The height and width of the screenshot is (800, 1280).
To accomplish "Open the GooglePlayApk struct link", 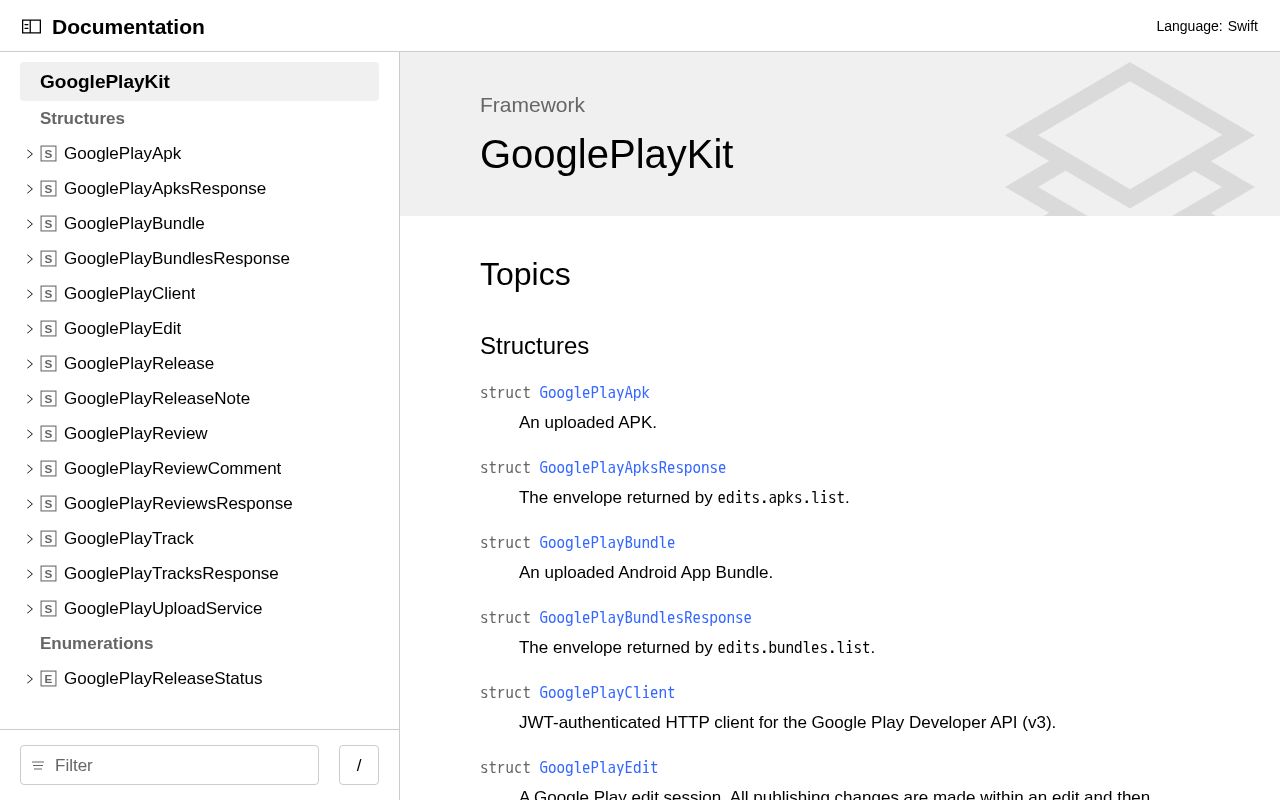I will [x=594, y=393].
